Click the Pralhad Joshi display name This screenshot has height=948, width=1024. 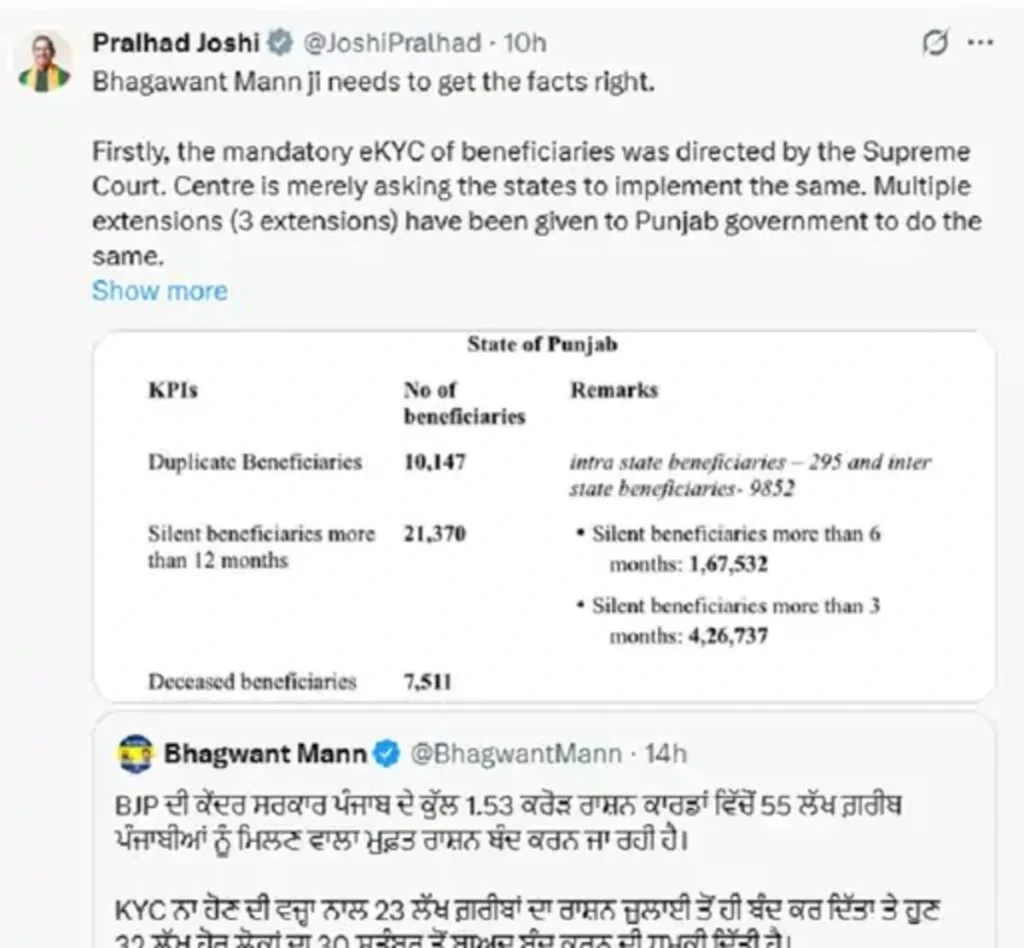[x=176, y=43]
